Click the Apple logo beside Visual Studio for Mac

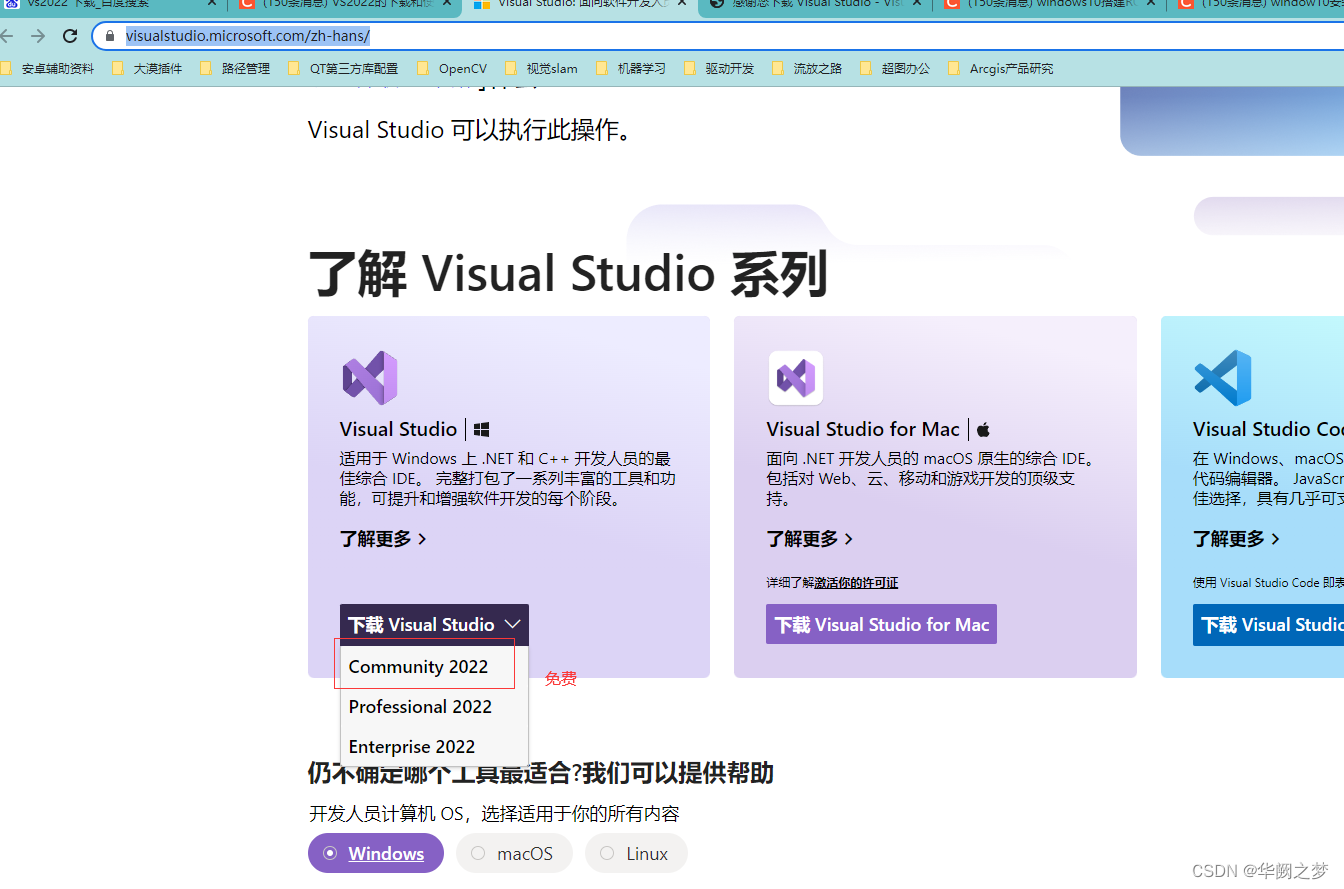pyautogui.click(x=983, y=429)
